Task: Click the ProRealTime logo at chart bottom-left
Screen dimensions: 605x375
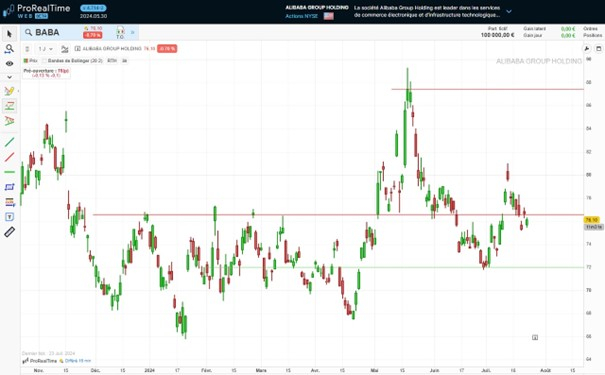Action: pos(40,361)
